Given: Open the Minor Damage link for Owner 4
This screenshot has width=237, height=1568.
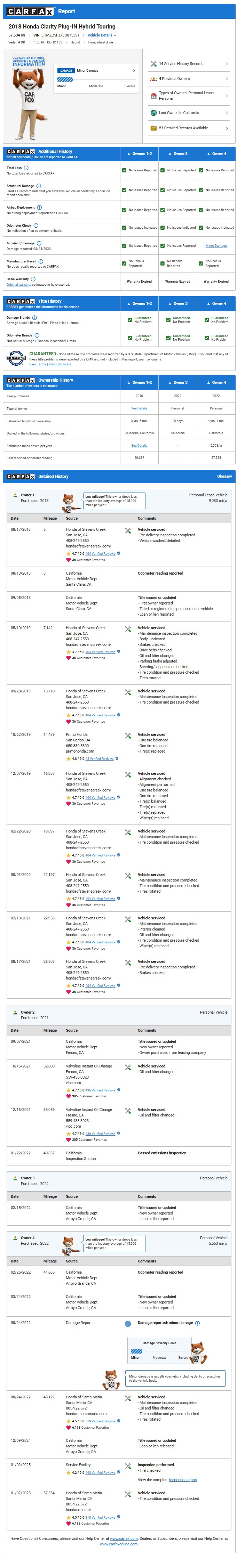Looking at the screenshot, I should tap(216, 246).
